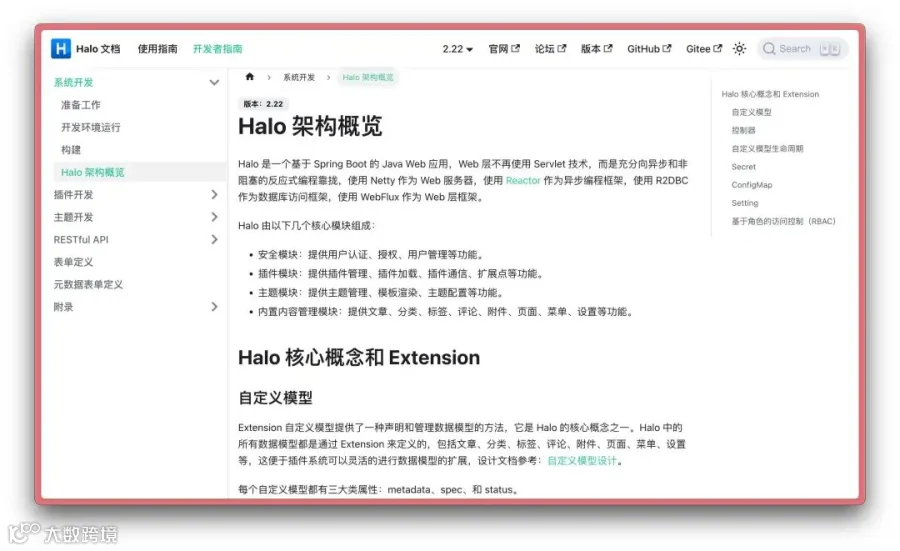
Task: Click the Halo blue H logo
Action: click(x=61, y=49)
